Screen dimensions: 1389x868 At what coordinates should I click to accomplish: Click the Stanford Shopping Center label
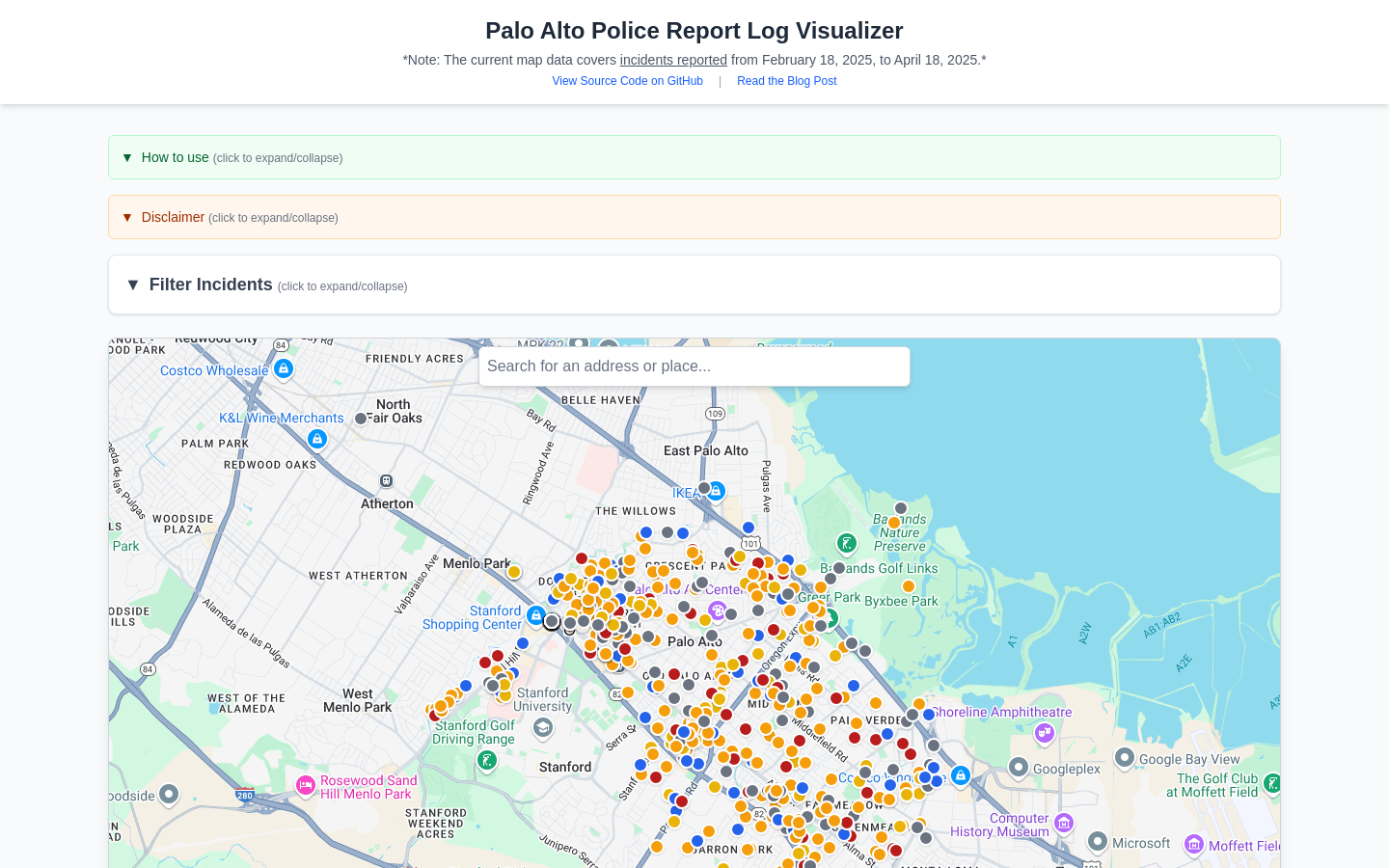(472, 617)
